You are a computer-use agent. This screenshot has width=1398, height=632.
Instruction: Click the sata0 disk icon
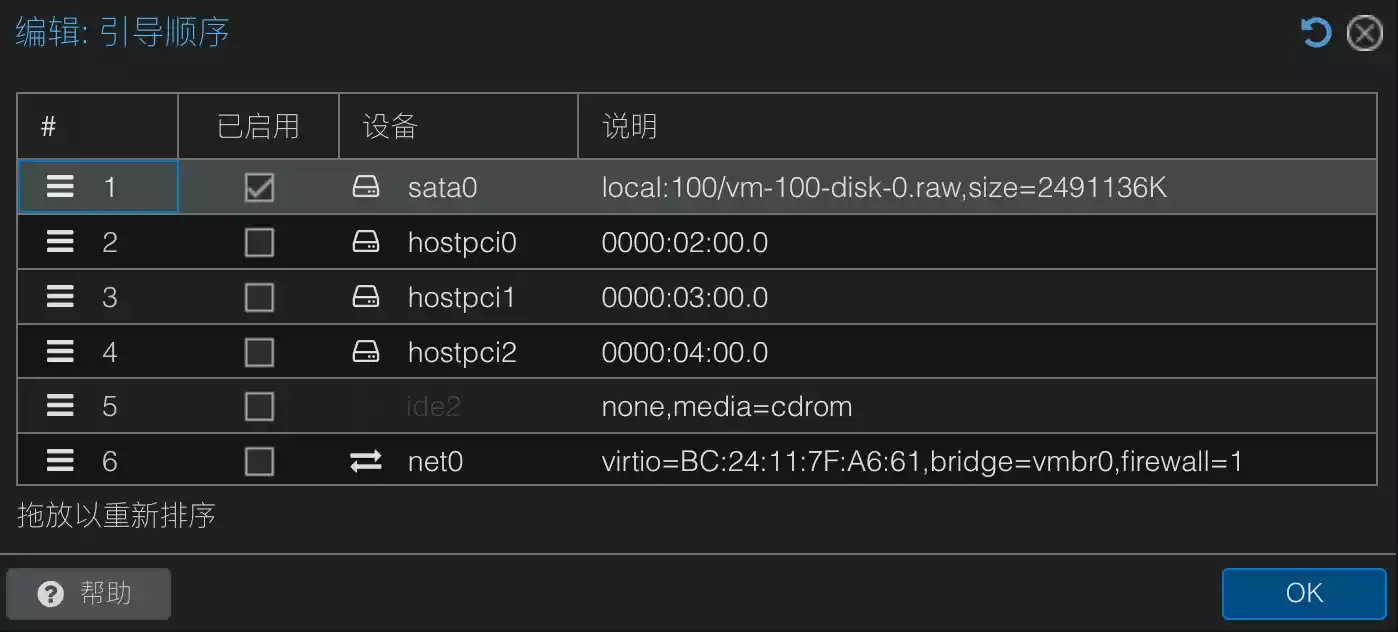tap(366, 187)
